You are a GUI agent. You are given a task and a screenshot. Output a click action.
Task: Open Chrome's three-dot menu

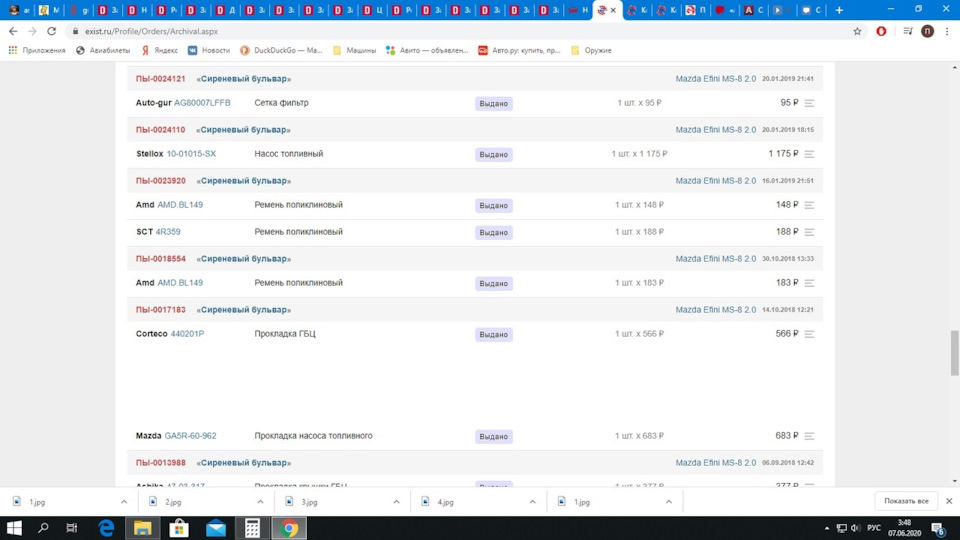click(x=947, y=31)
